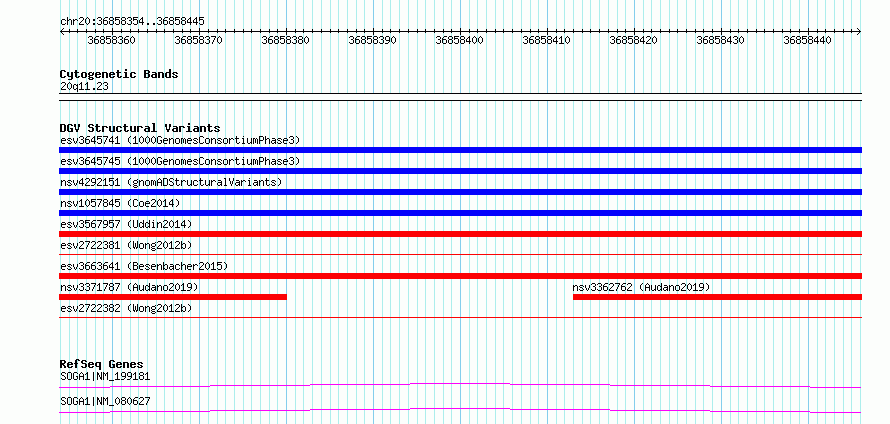Click ruler position 36858370
This screenshot has width=890, height=424.
tap(199, 40)
